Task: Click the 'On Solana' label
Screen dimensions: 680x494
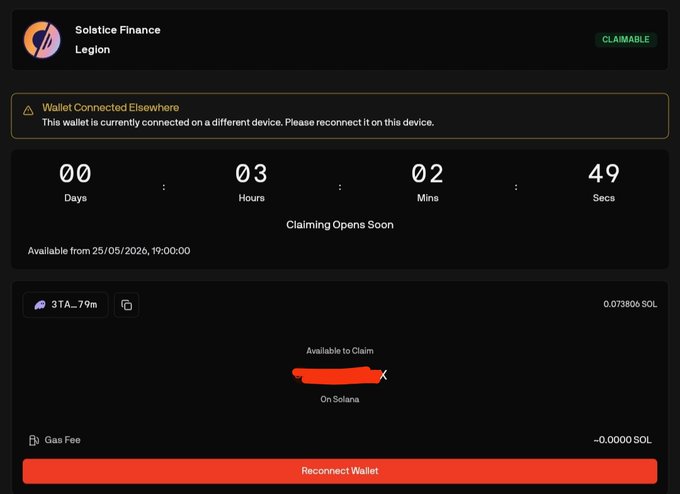Action: (340, 399)
